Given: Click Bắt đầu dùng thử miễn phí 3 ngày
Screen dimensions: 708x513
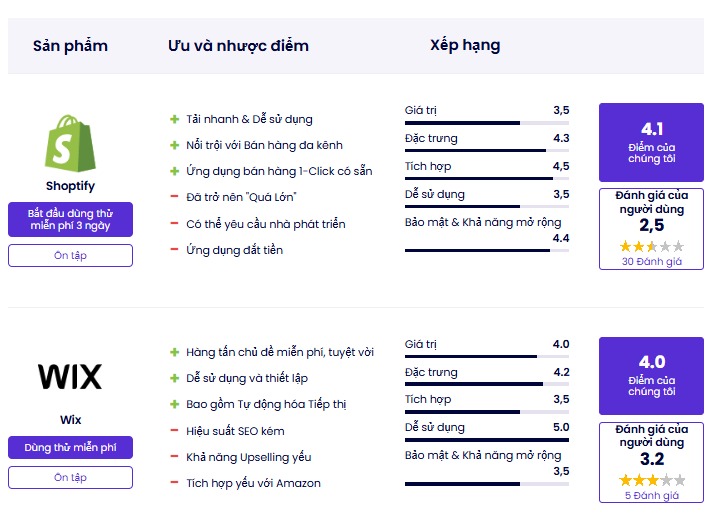Looking at the screenshot, I should click(70, 219).
